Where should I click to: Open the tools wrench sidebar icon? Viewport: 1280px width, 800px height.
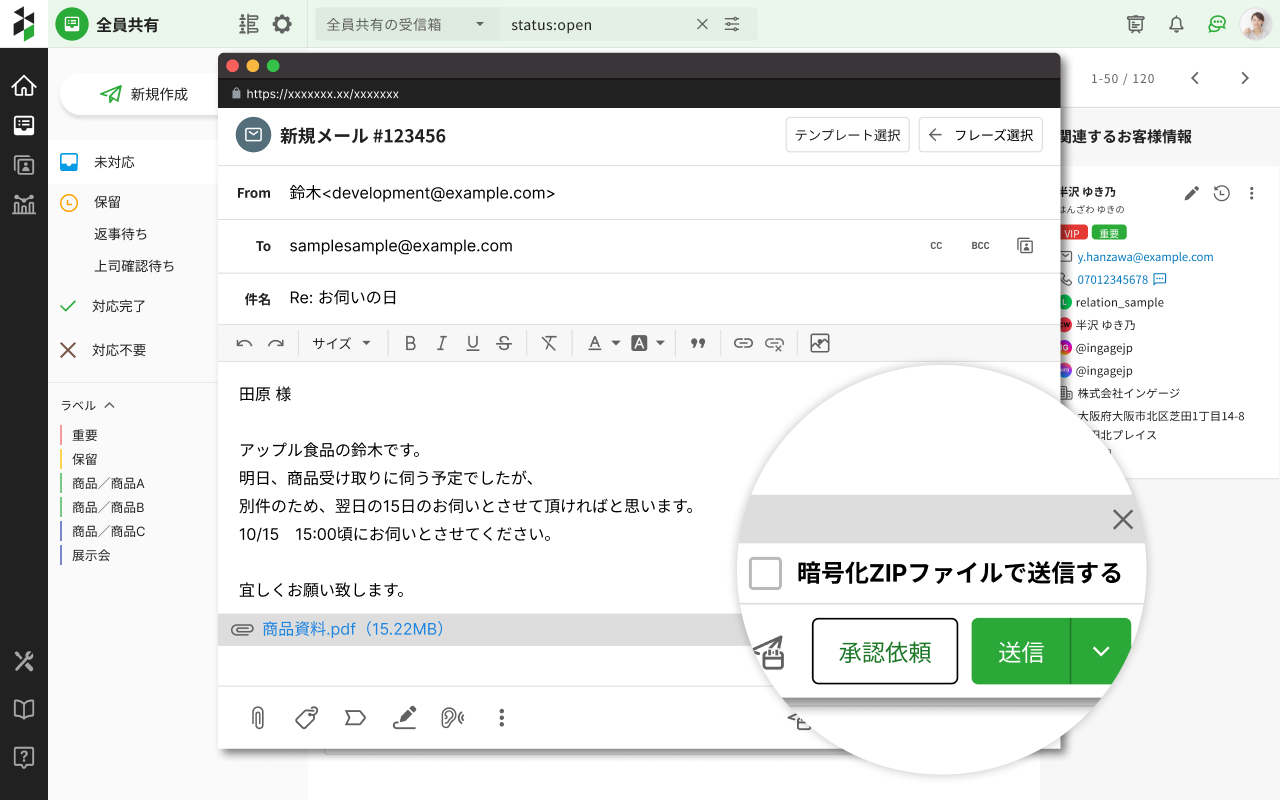click(x=24, y=661)
